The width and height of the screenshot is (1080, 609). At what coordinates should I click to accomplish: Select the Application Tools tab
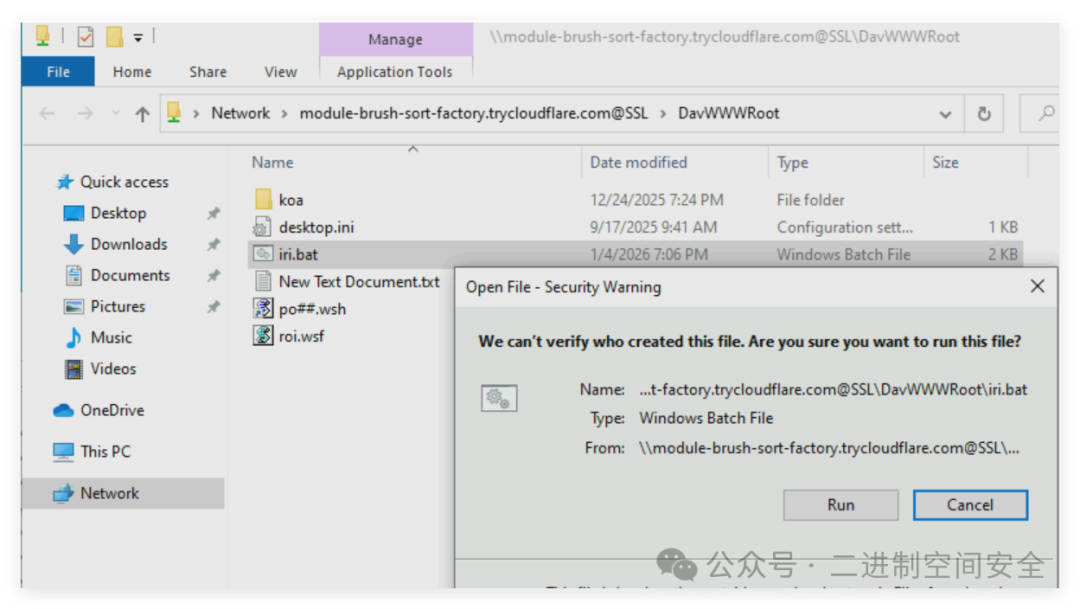395,72
